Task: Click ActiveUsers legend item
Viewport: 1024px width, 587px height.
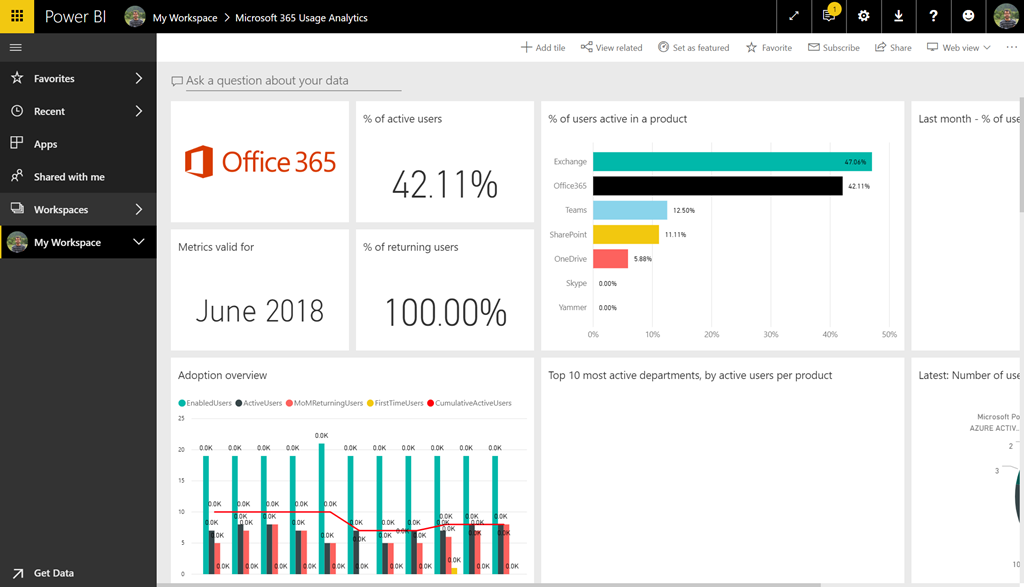Action: [259, 403]
